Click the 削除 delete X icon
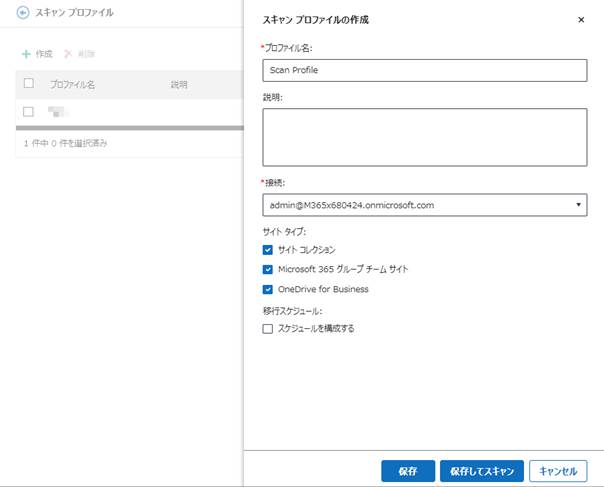 (x=68, y=54)
